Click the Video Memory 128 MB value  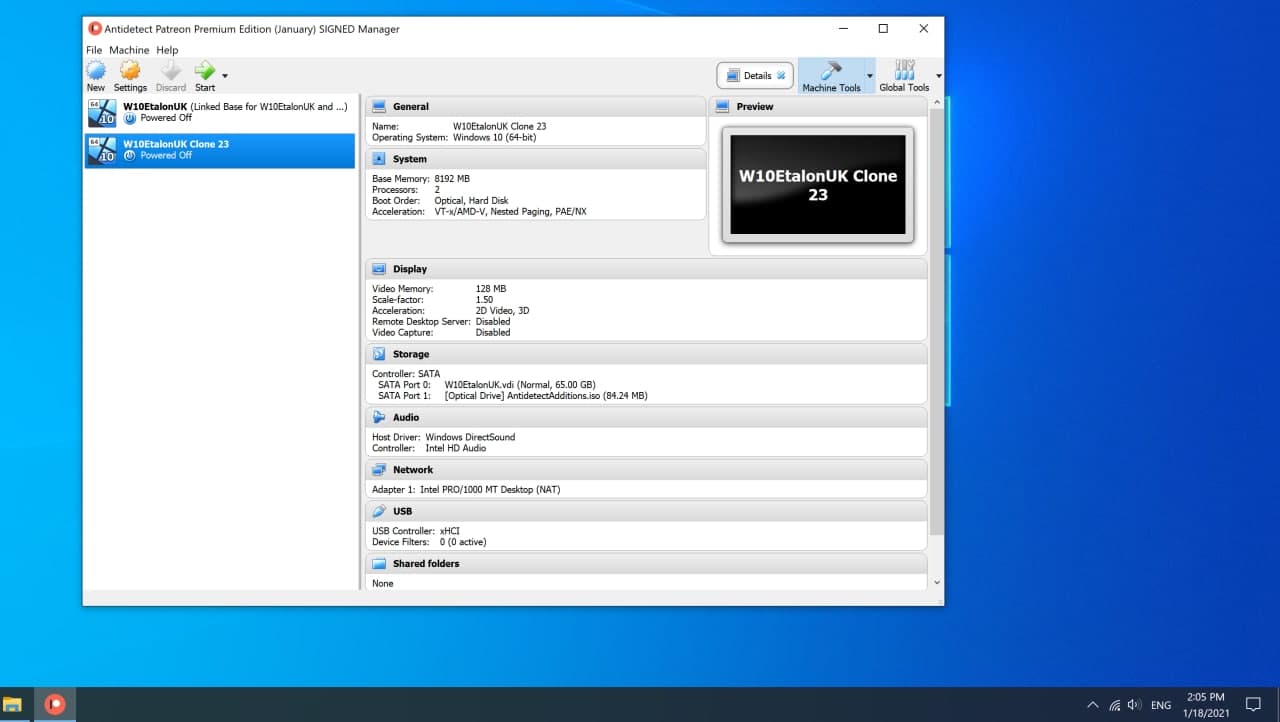[491, 289]
